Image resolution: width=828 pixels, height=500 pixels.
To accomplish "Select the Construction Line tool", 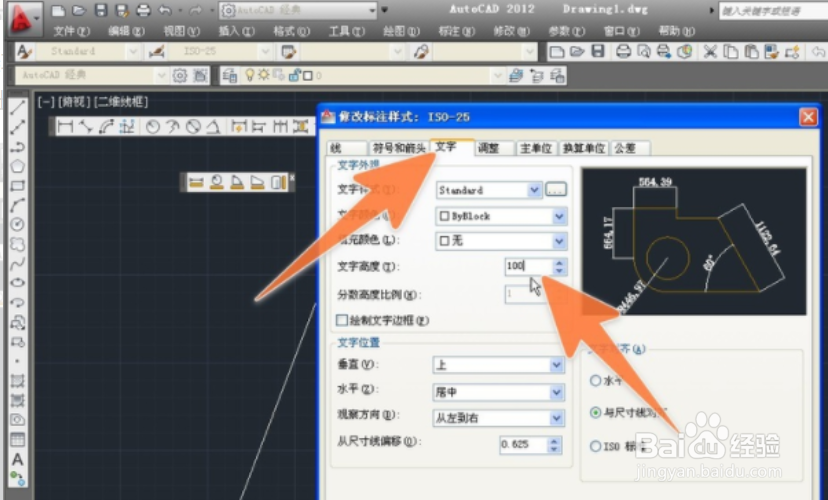I will point(17,127).
